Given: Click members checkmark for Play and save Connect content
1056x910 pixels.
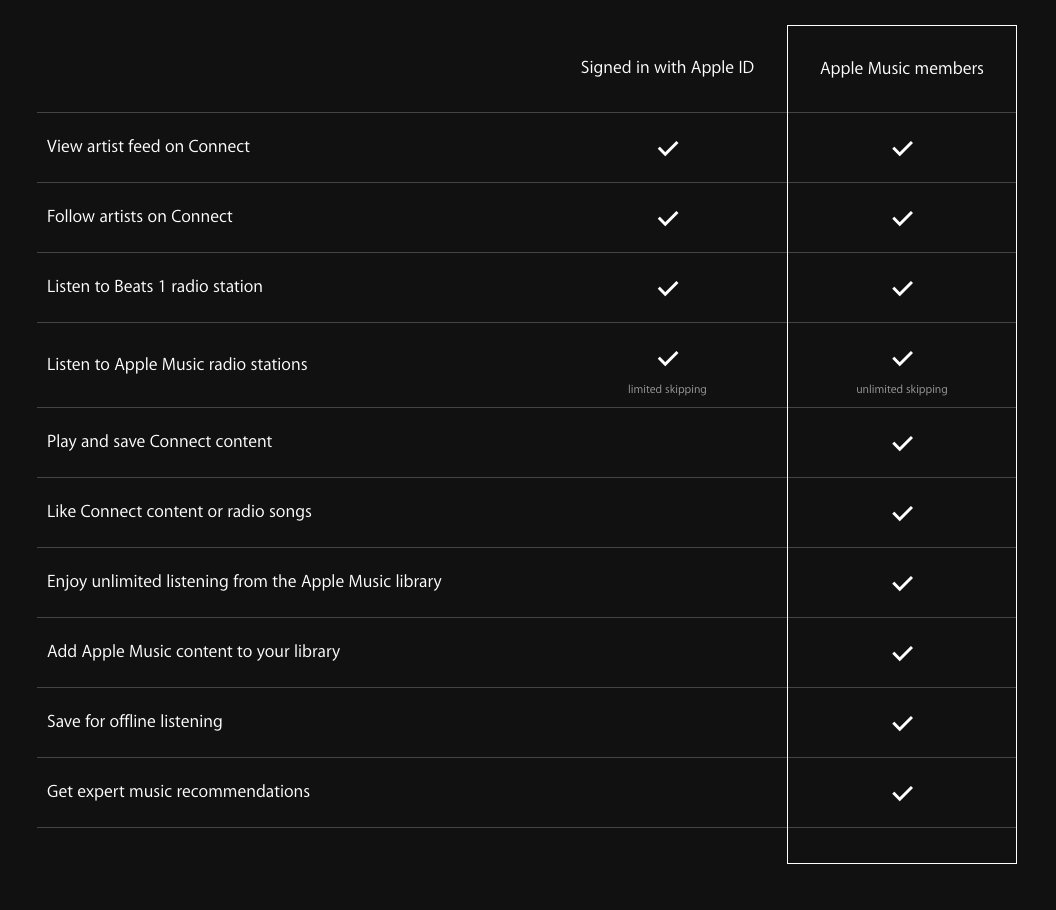Looking at the screenshot, I should 902,443.
